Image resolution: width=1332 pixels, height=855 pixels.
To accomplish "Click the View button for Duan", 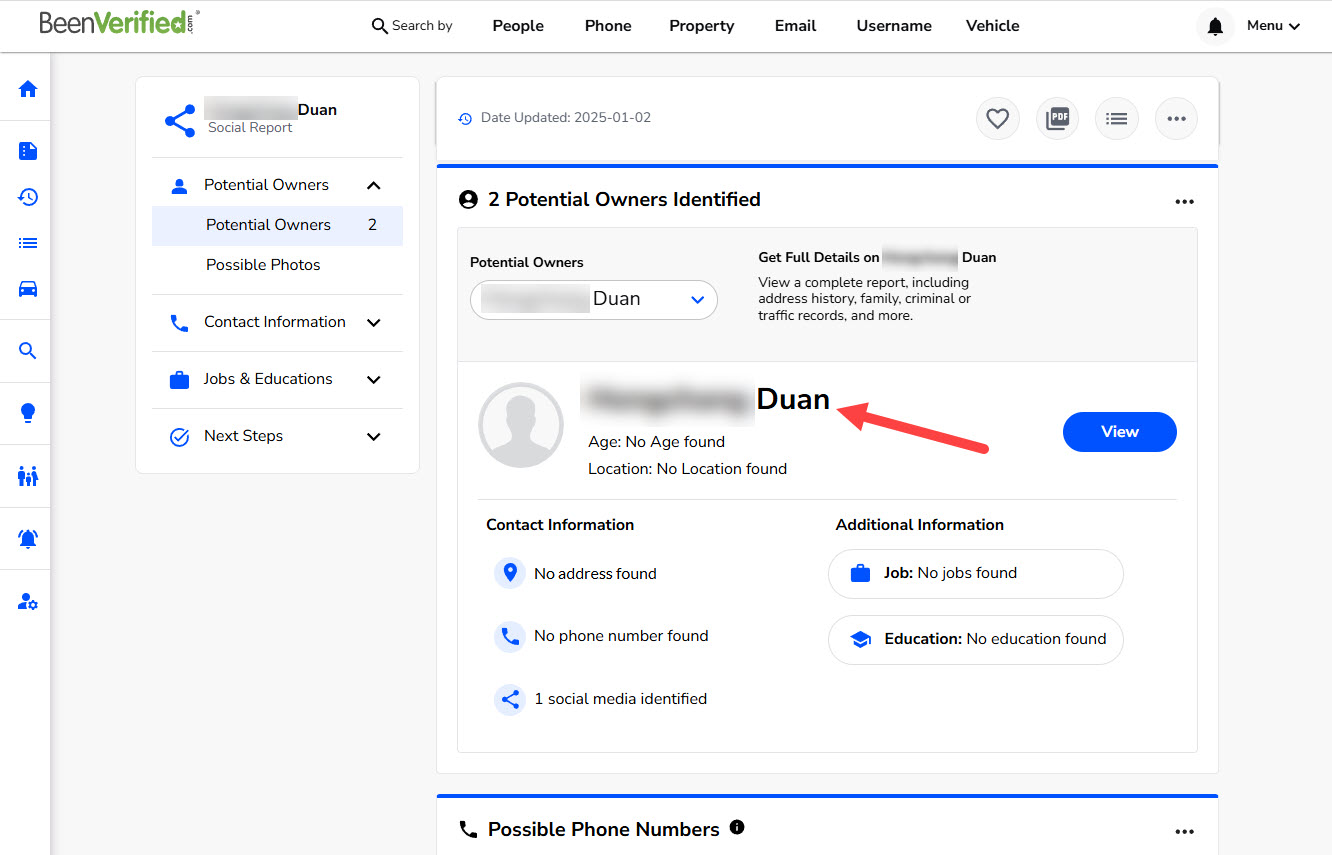I will point(1119,431).
